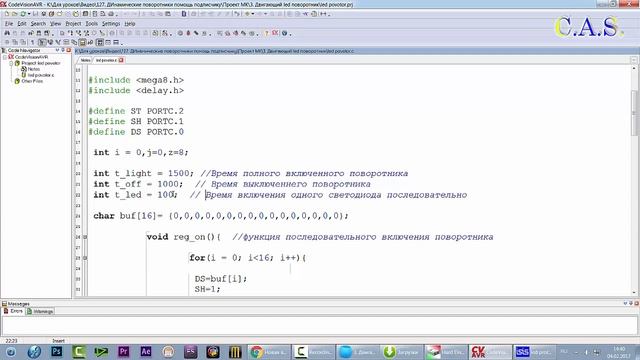Collapse the code fold at the for loop

[x=85, y=258]
